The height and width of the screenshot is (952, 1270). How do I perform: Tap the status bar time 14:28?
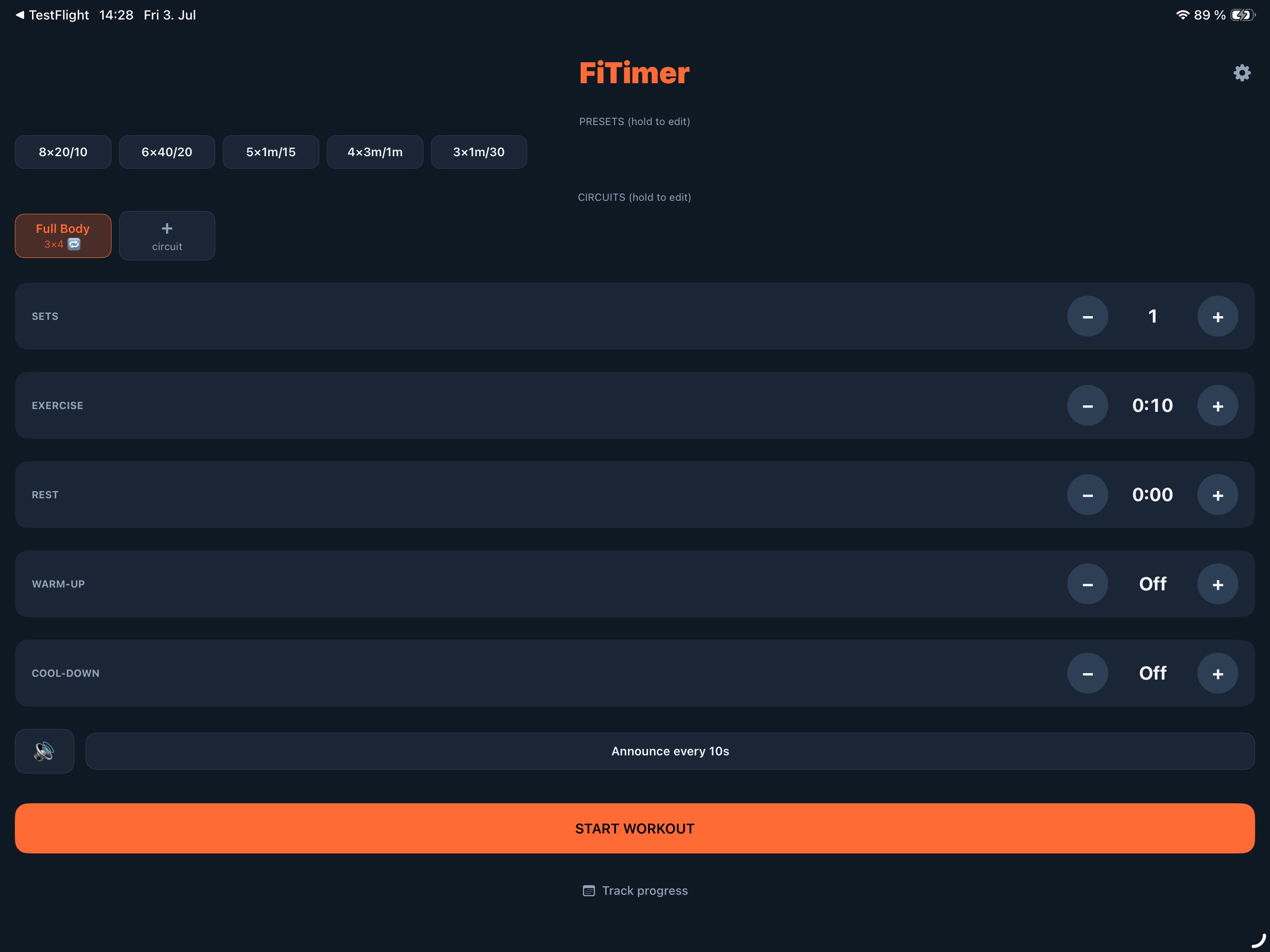116,15
